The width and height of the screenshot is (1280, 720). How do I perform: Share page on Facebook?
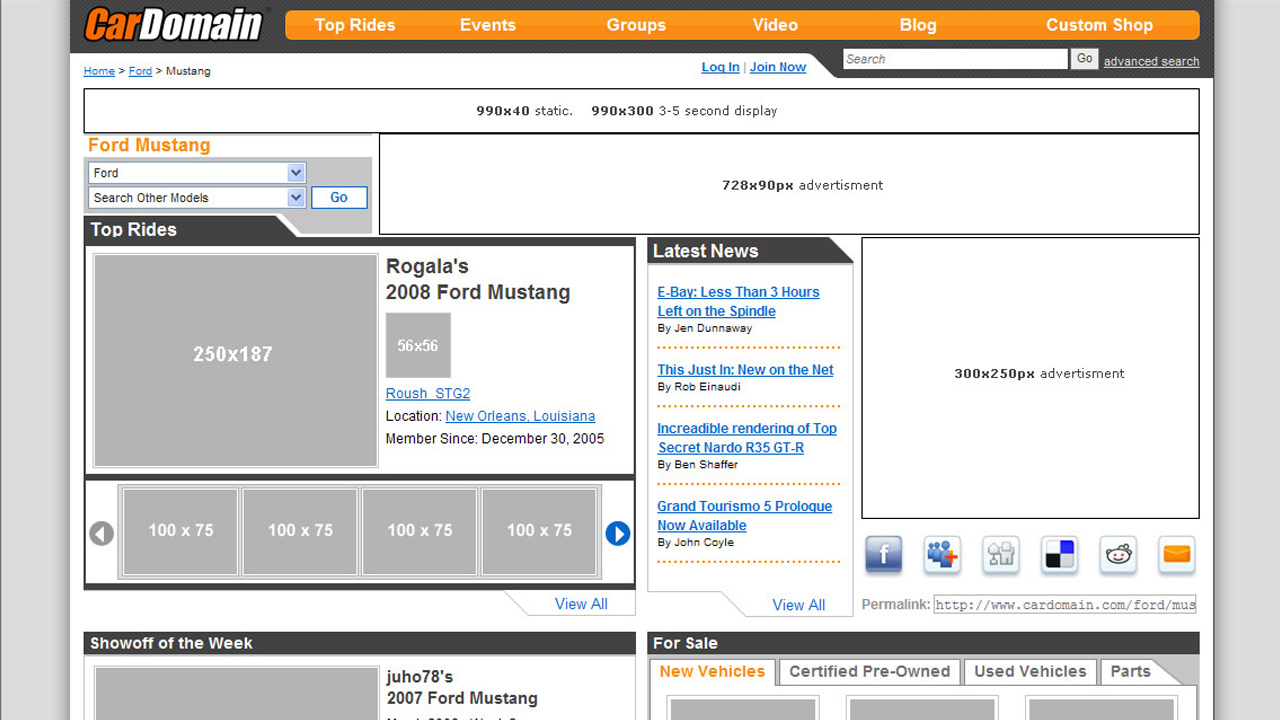[884, 554]
